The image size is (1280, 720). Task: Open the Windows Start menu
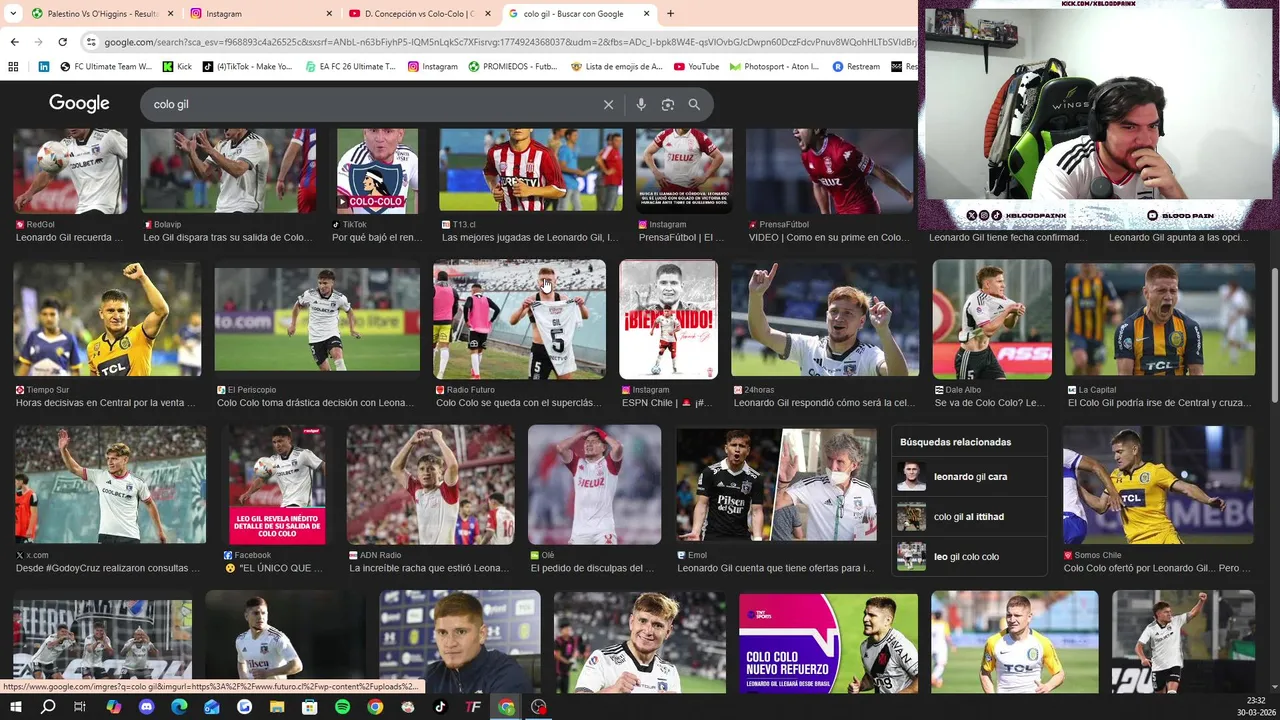(15, 707)
